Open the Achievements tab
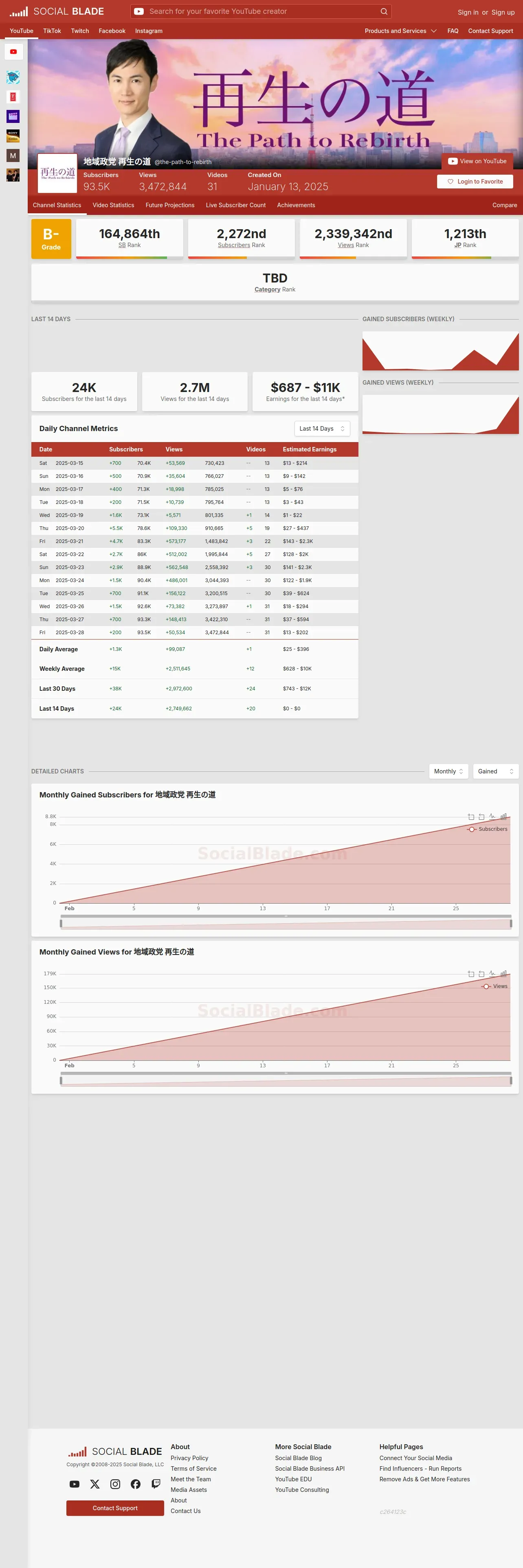523x1568 pixels. click(x=296, y=205)
